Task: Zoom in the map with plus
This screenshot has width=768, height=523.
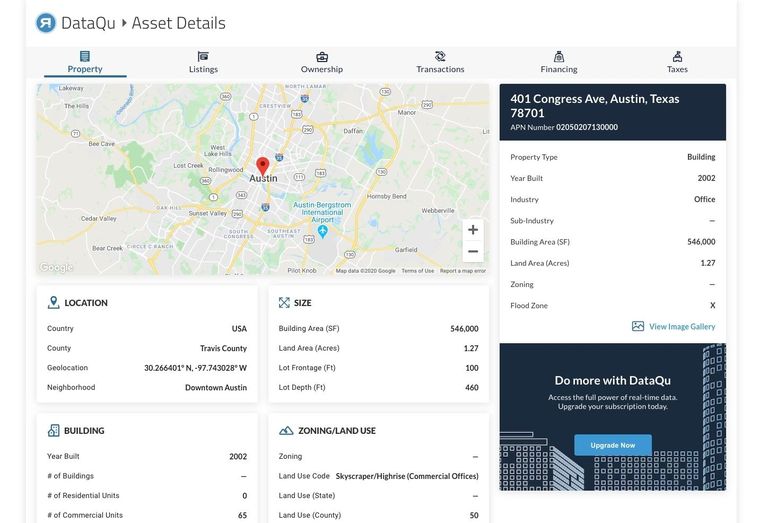Action: coord(473,230)
